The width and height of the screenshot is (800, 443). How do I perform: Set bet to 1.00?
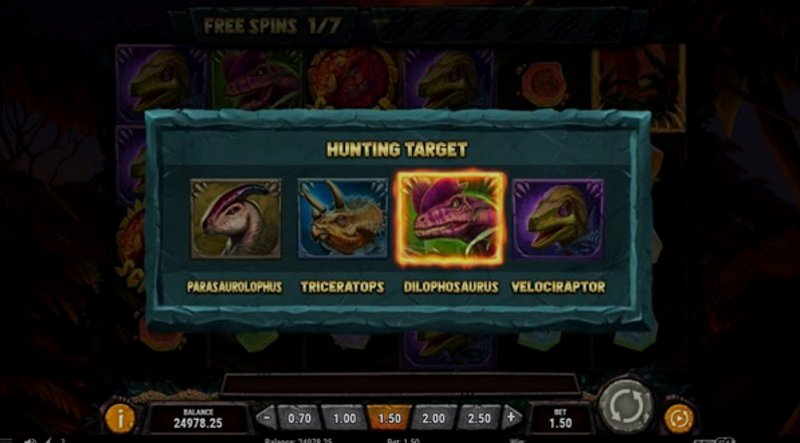tap(344, 419)
